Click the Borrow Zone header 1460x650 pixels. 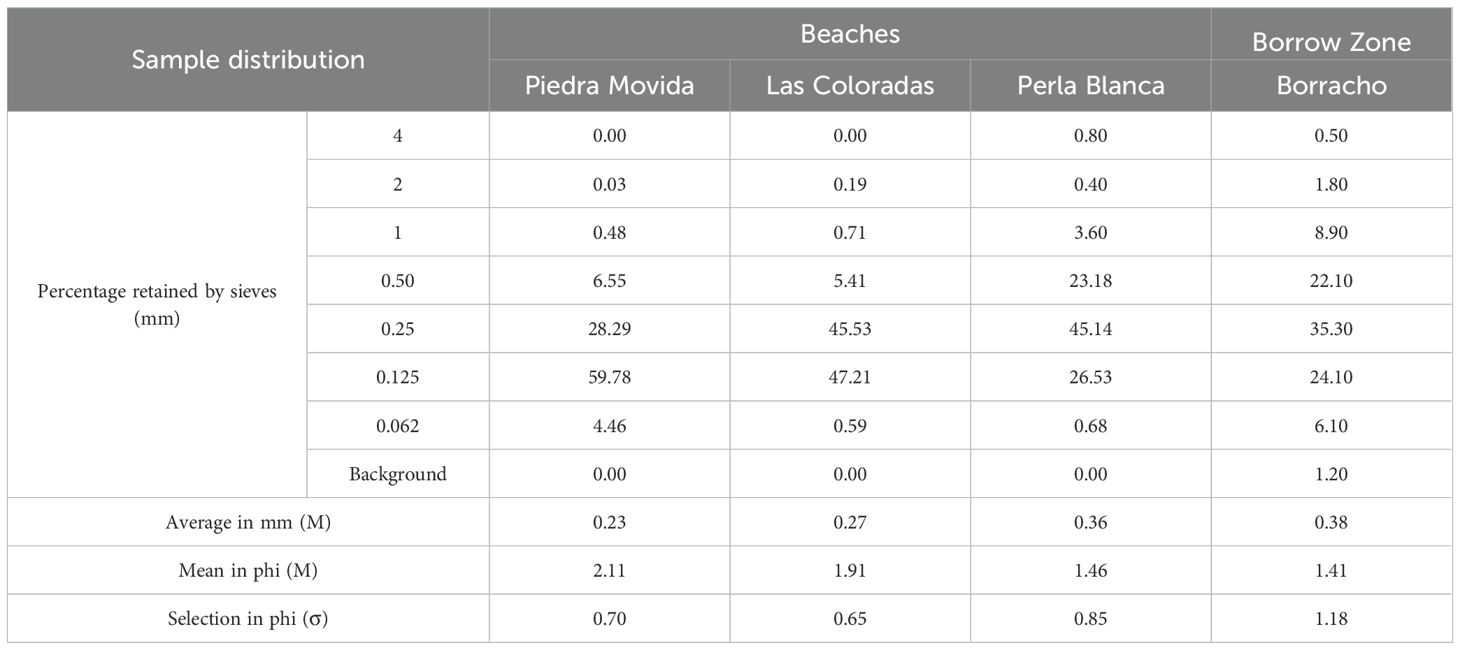coord(1331,42)
